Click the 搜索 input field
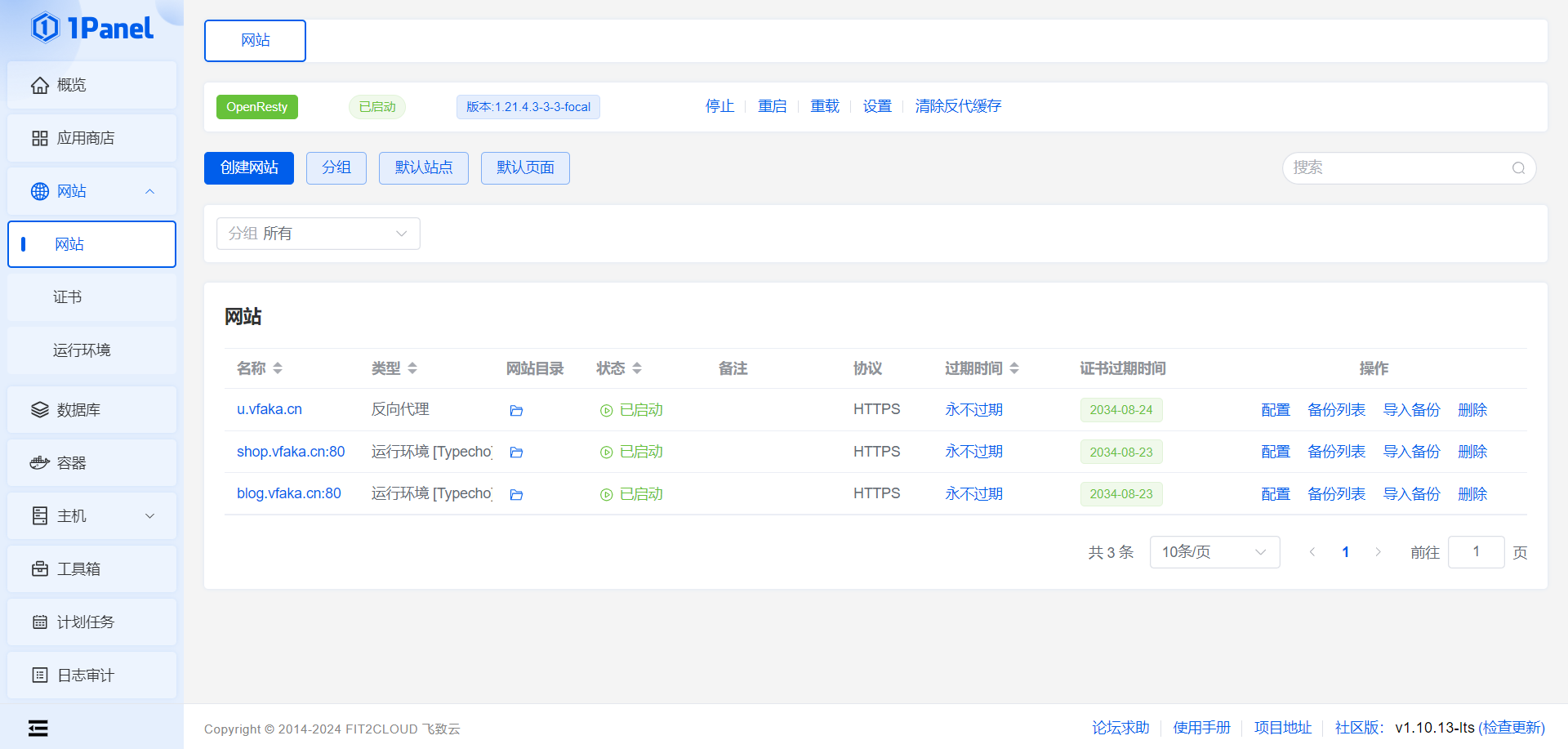Viewport: 1568px width, 749px height. pos(1409,168)
